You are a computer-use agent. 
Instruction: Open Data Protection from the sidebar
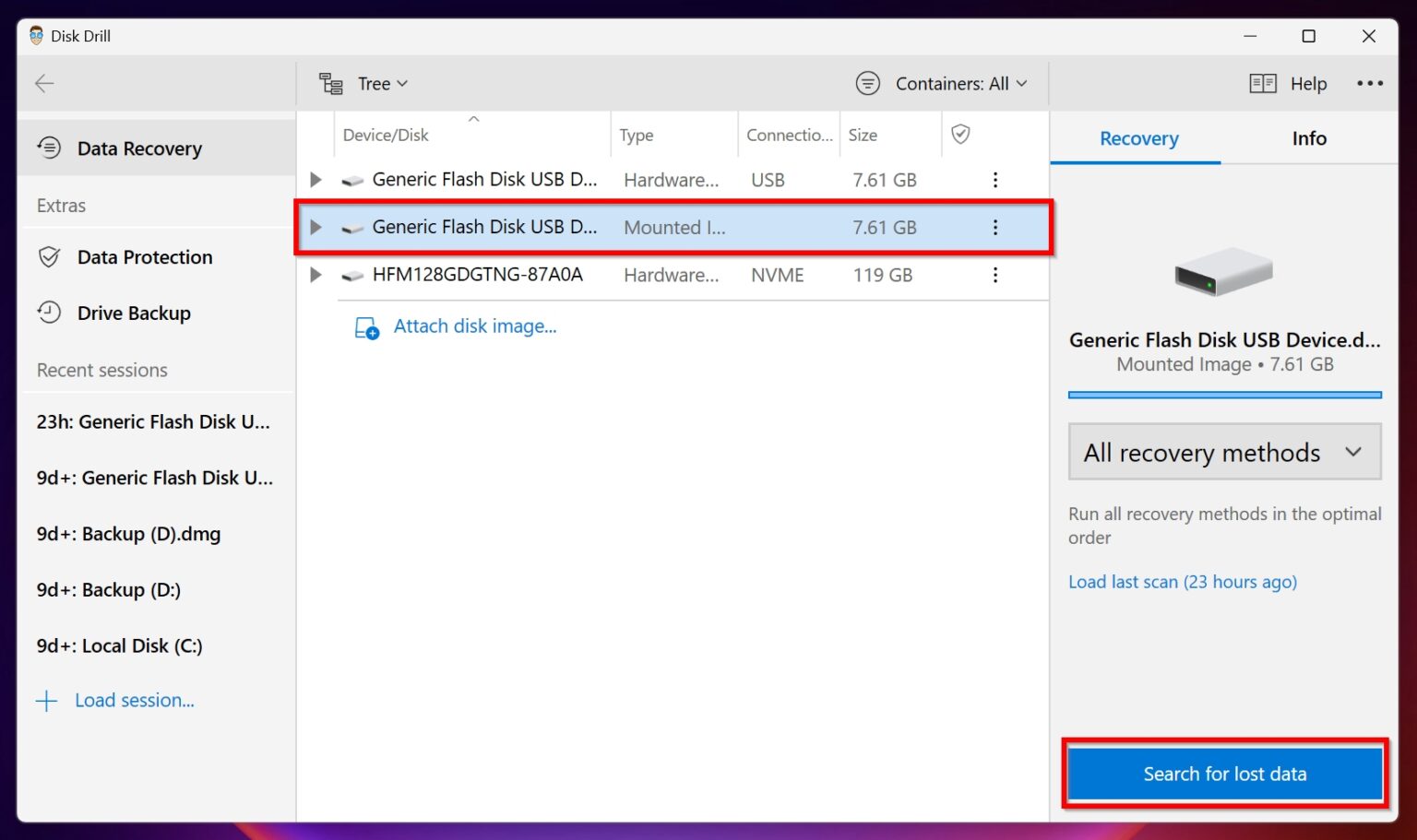tap(144, 257)
